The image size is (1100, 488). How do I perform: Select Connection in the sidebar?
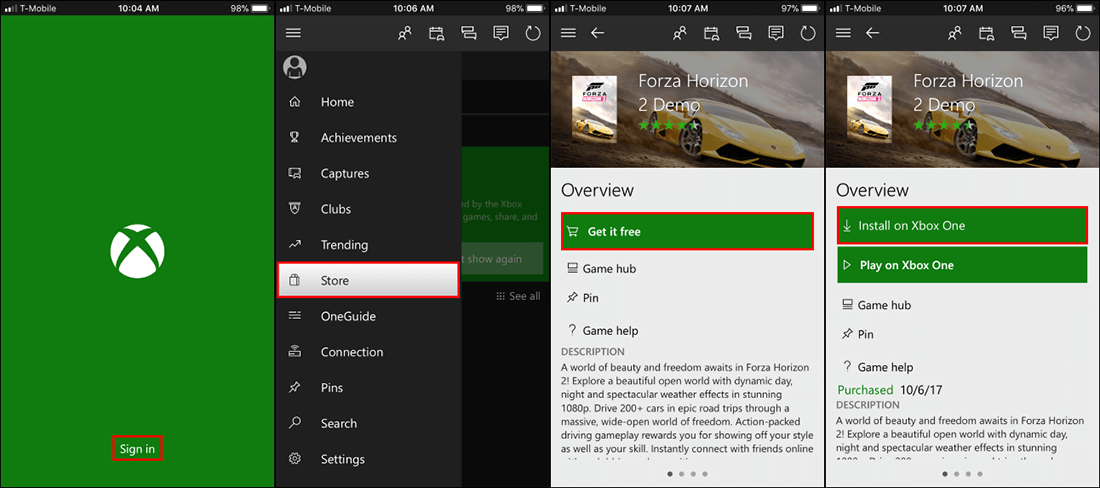(x=368, y=352)
